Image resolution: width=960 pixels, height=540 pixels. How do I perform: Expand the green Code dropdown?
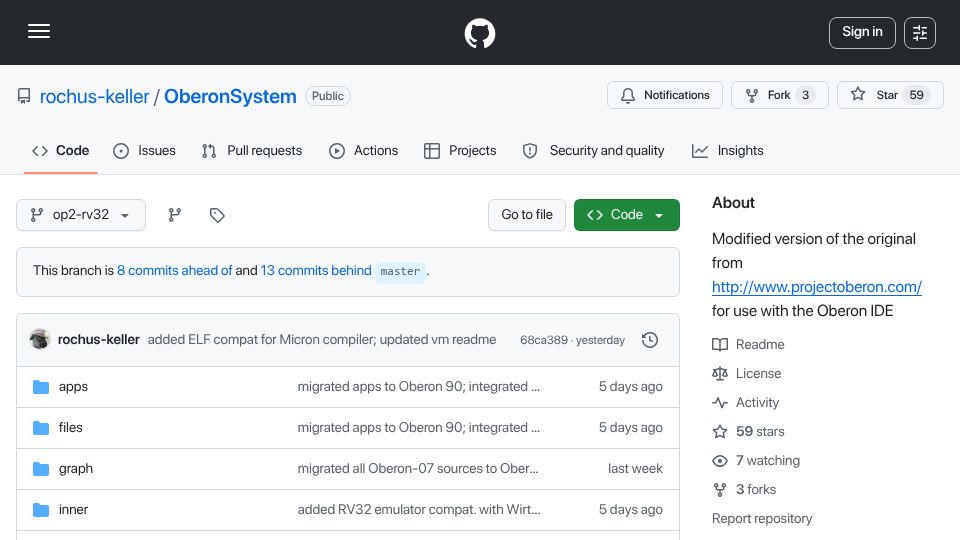tap(626, 215)
